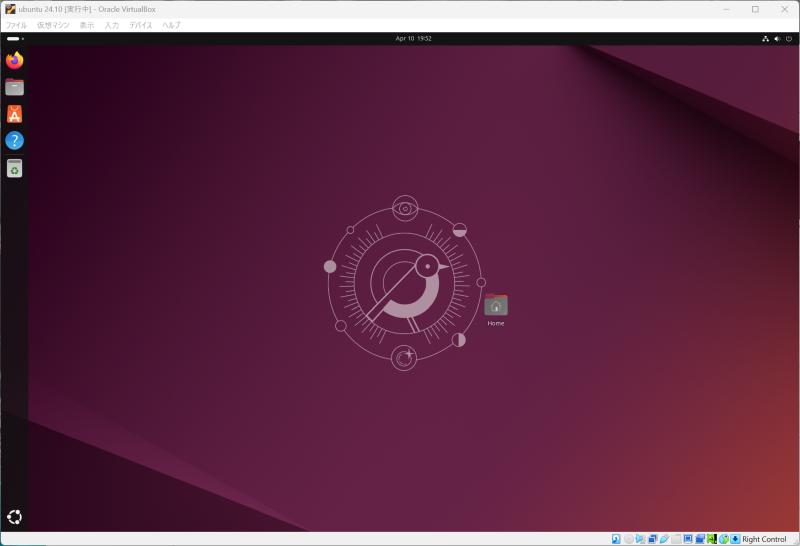This screenshot has height=546, width=800.
Task: Click the blue down-arrow host key icon
Action: coord(735,539)
